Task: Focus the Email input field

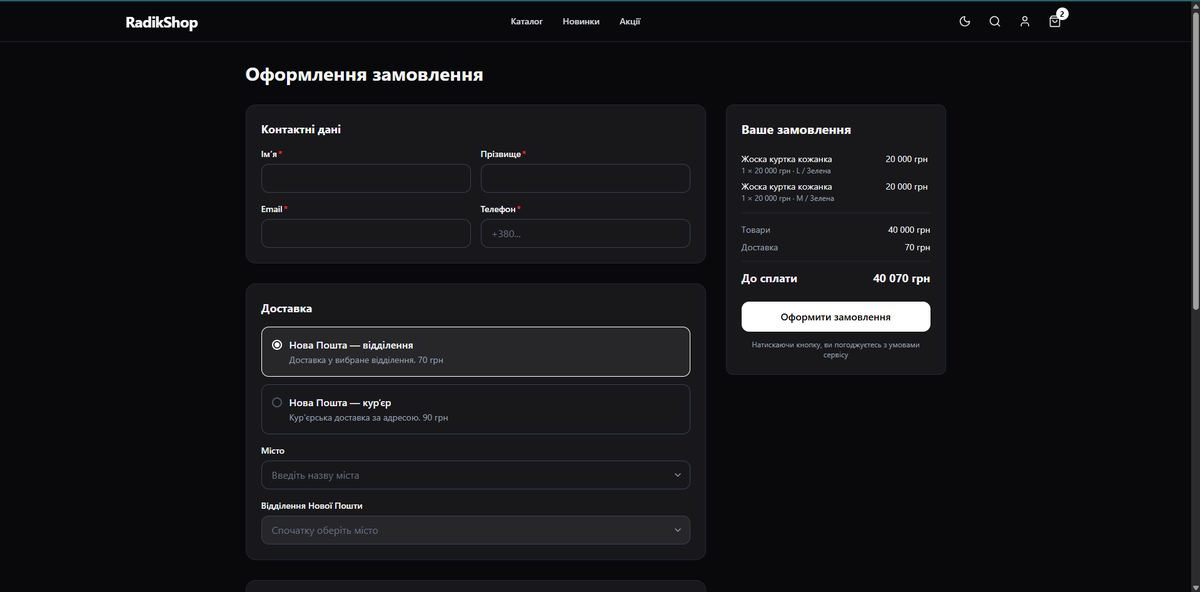Action: tap(366, 233)
